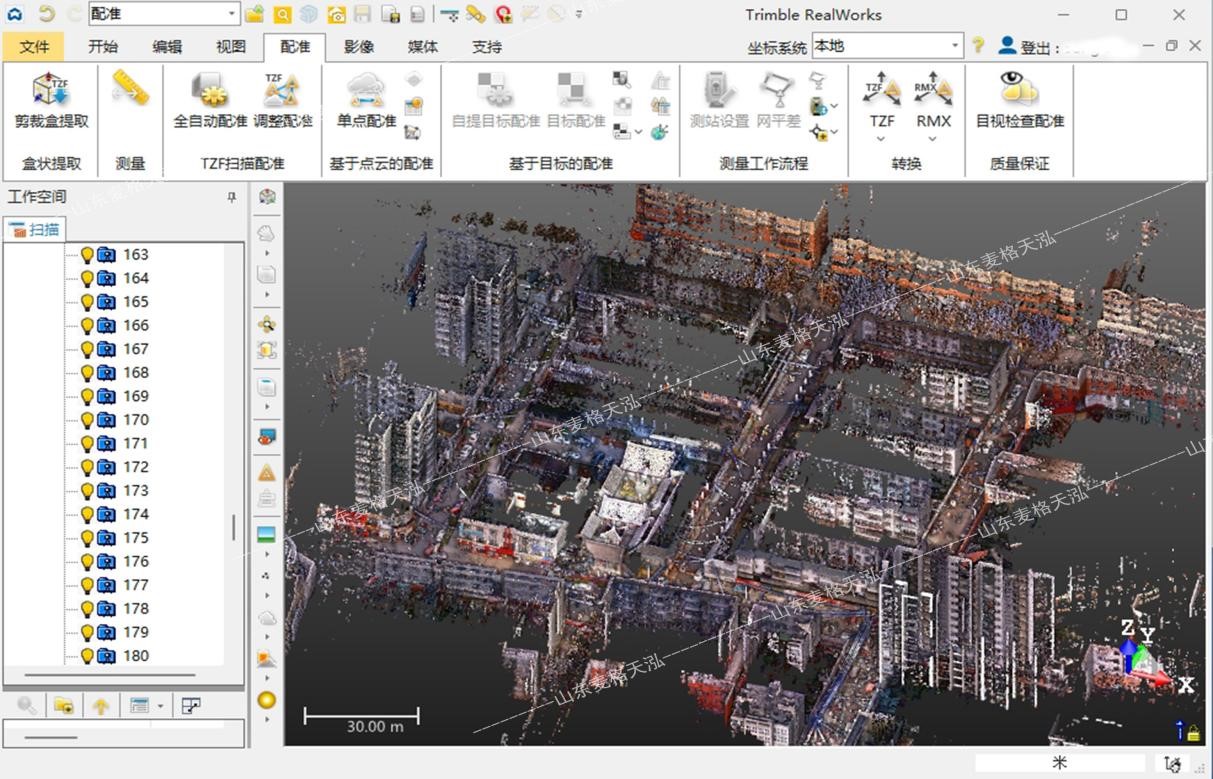Click the 登出 (Log out) link
Screen dimensions: 1213x779
tap(1036, 47)
